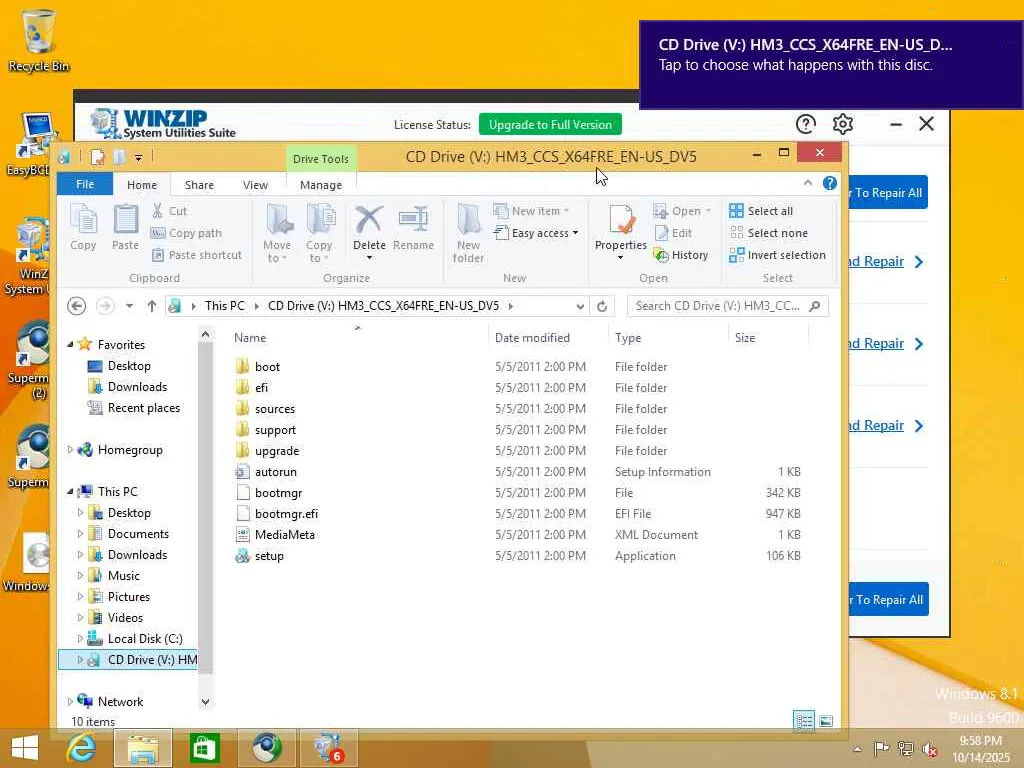Viewport: 1024px width, 768px height.
Task: Open the Action Center flag tray icon
Action: point(881,748)
